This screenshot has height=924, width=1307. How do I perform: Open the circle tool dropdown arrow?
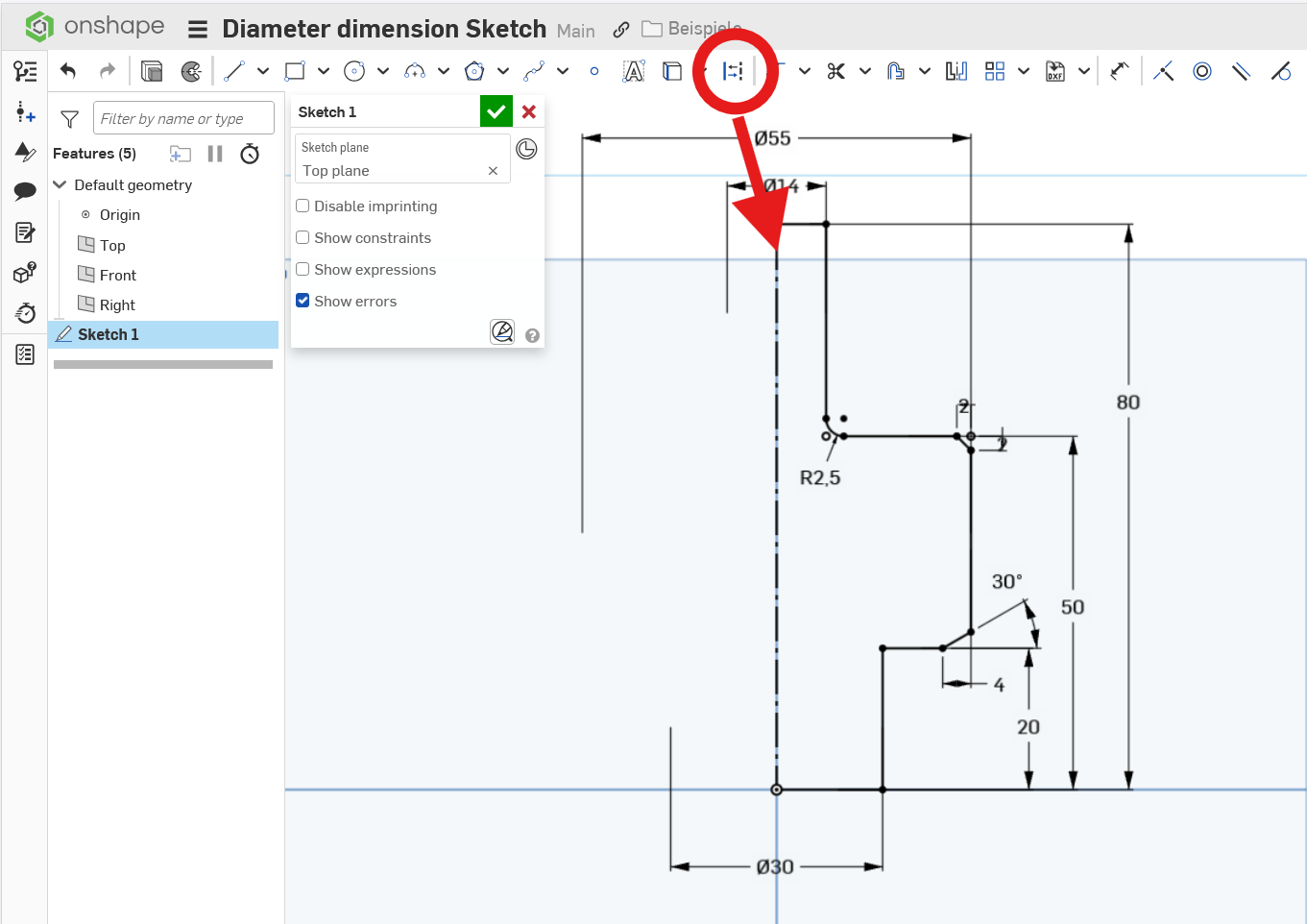[383, 71]
